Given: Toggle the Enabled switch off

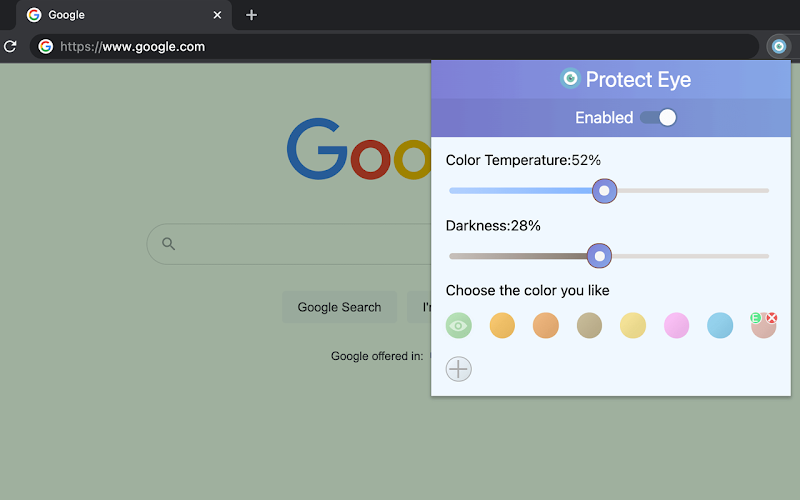Looking at the screenshot, I should point(659,118).
